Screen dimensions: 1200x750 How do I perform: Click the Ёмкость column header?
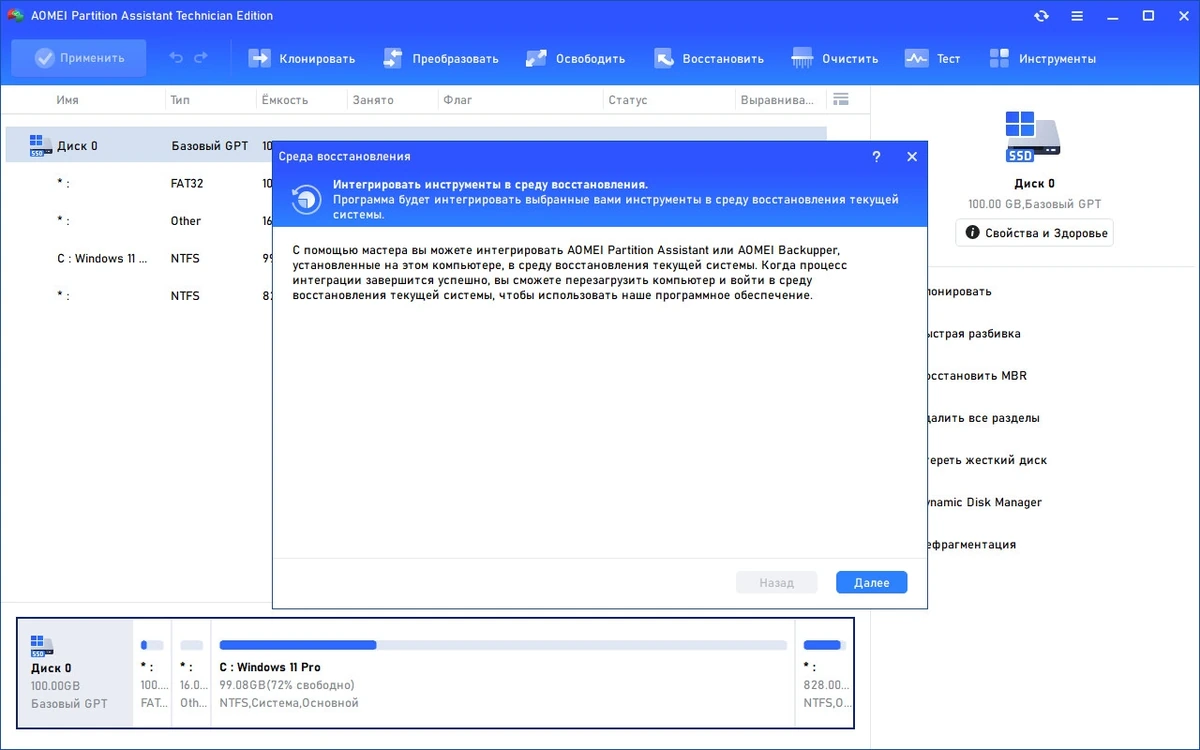[285, 100]
